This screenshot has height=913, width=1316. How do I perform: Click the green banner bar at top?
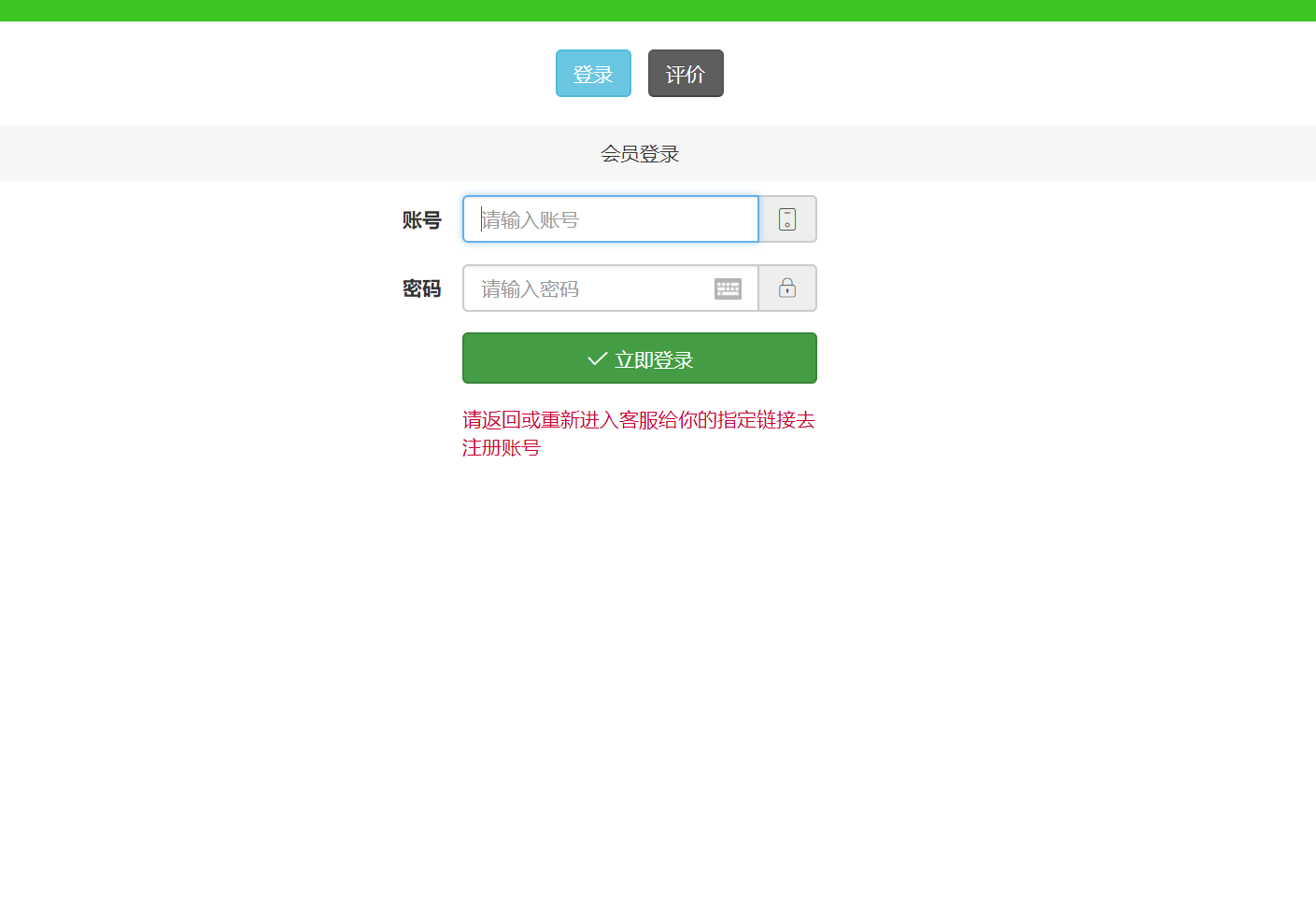click(x=658, y=10)
